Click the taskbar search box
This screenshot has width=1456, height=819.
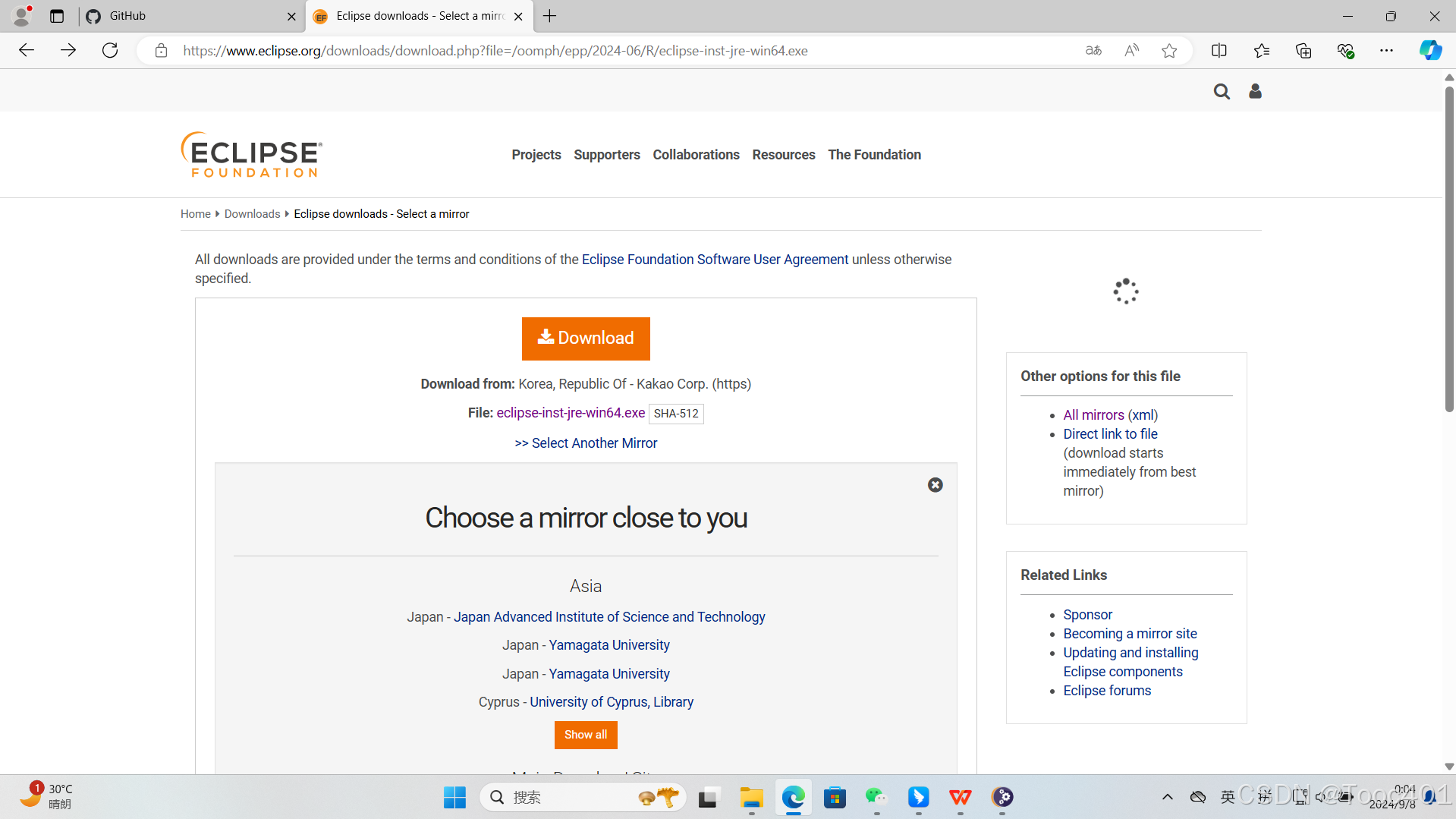(x=583, y=797)
